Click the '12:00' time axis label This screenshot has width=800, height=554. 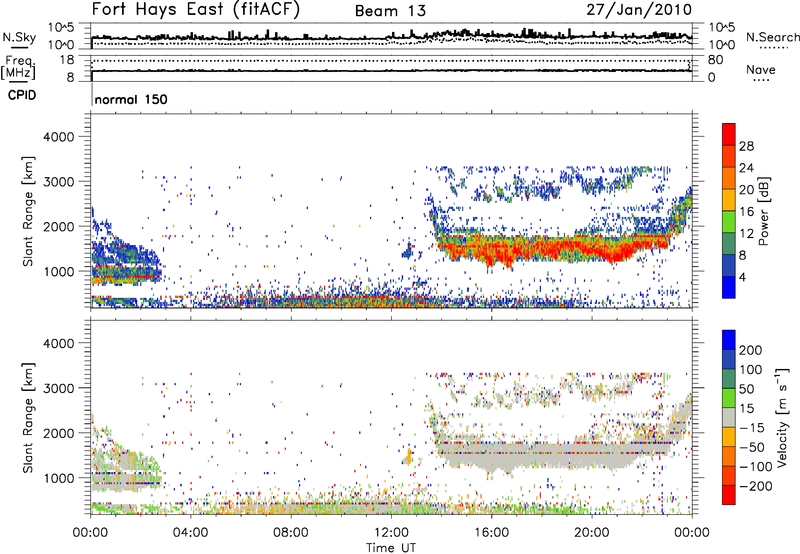[391, 533]
